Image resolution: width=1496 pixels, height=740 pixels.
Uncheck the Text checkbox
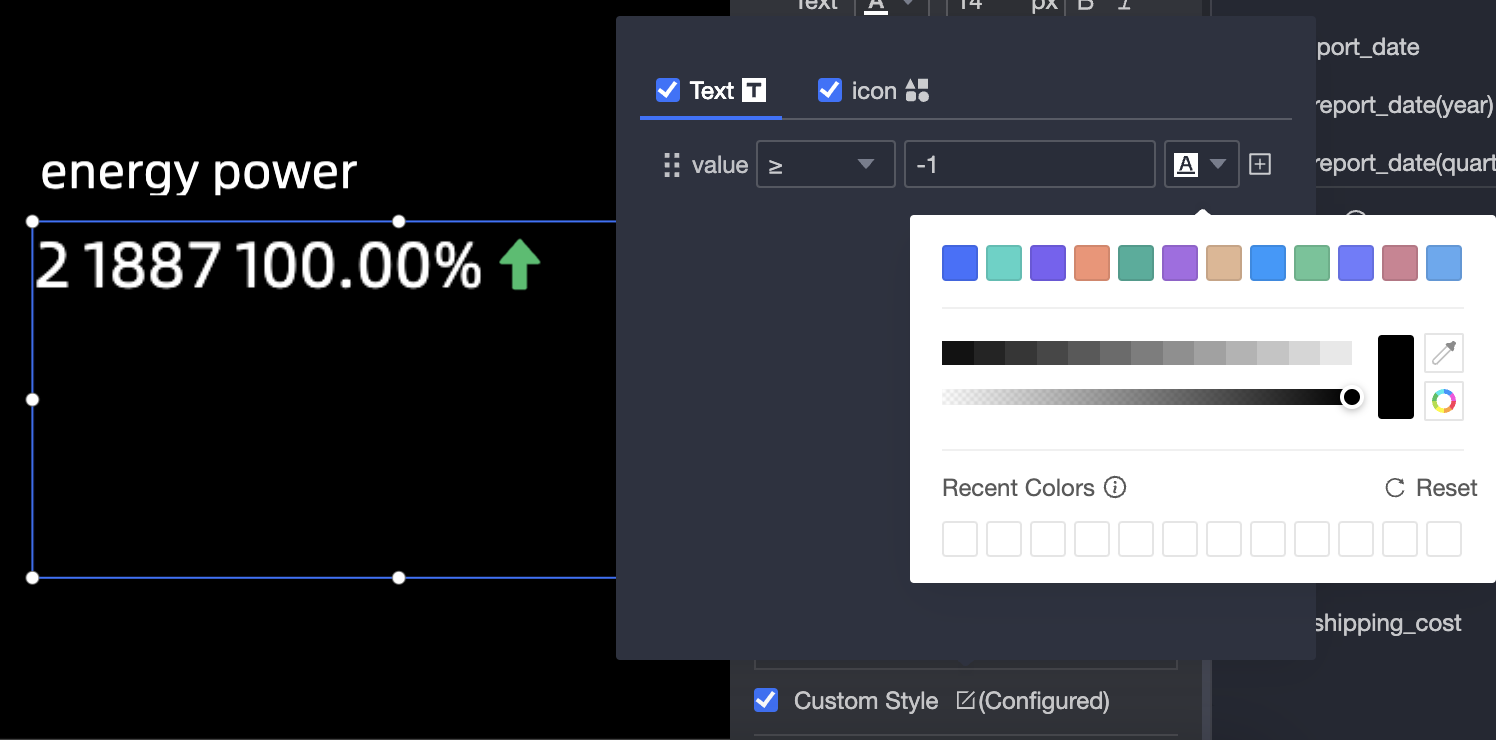click(668, 91)
